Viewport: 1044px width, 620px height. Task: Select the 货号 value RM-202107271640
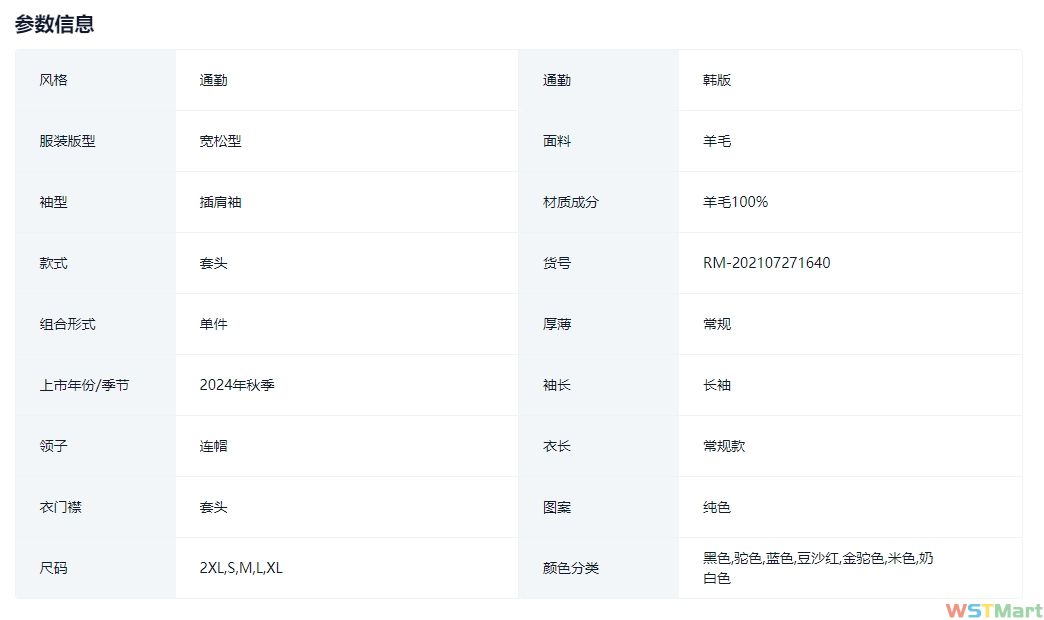pyautogui.click(x=766, y=263)
